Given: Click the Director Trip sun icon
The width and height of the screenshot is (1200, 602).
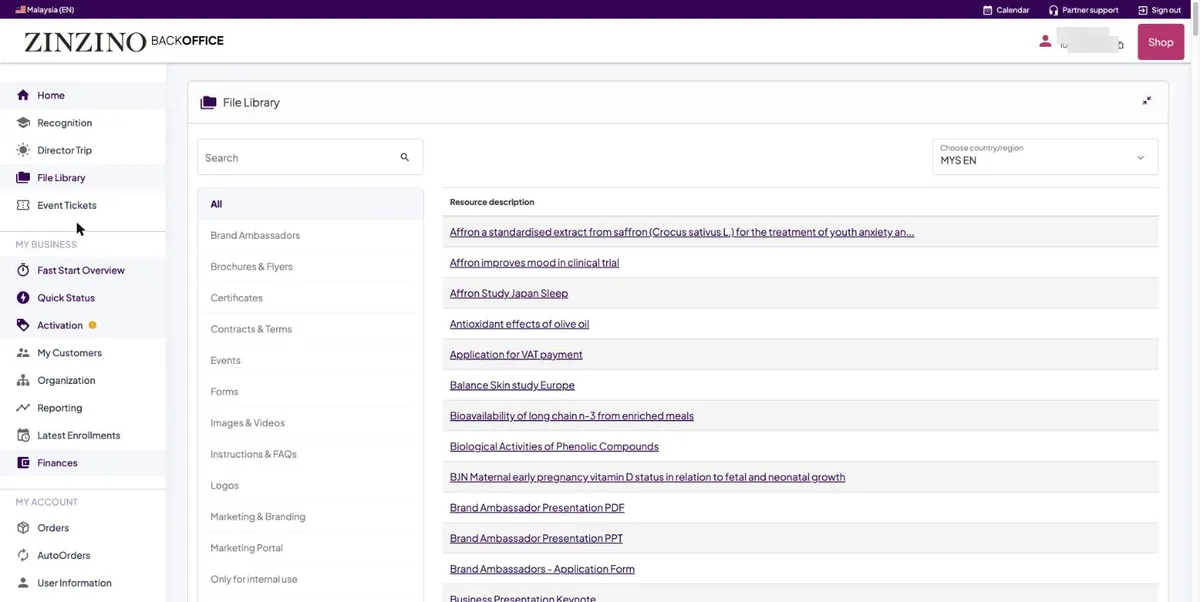Looking at the screenshot, I should [x=23, y=150].
